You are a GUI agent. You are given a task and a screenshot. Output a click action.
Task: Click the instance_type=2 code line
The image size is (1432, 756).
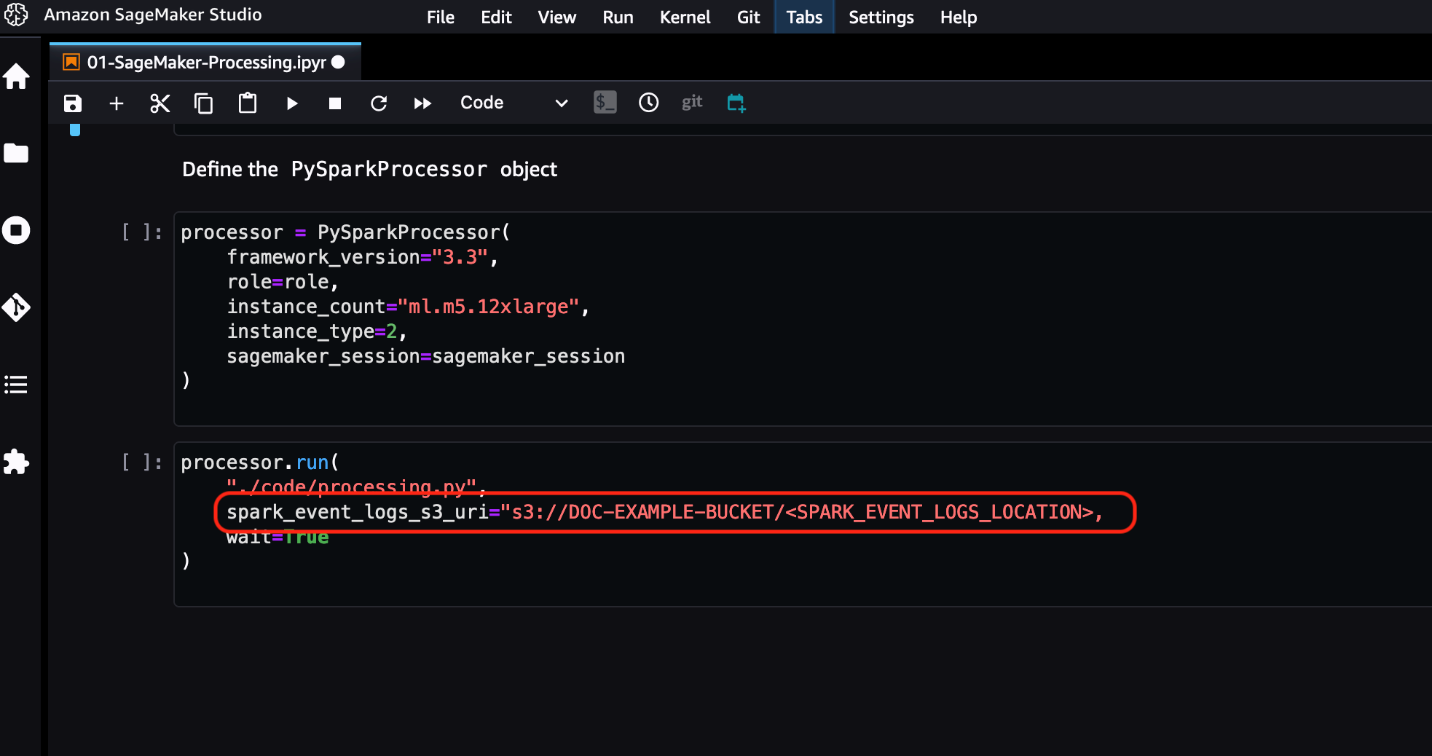point(318,331)
